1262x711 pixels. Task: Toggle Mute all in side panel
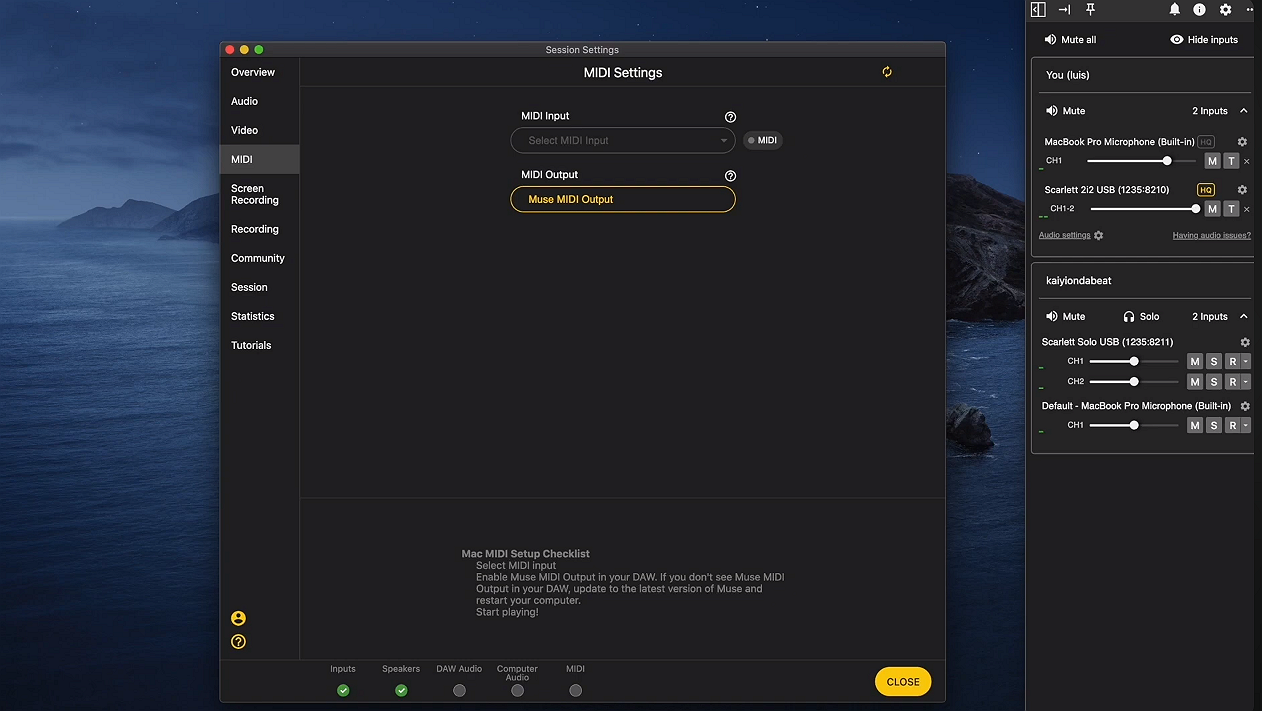(x=1070, y=40)
